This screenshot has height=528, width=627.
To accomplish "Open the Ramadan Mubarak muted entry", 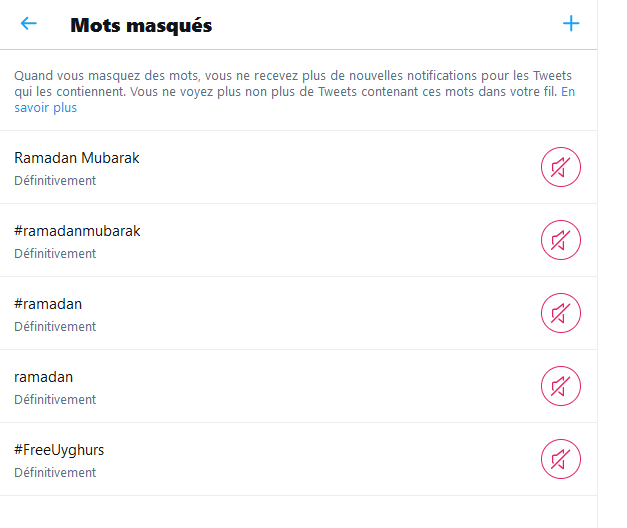I will (298, 167).
